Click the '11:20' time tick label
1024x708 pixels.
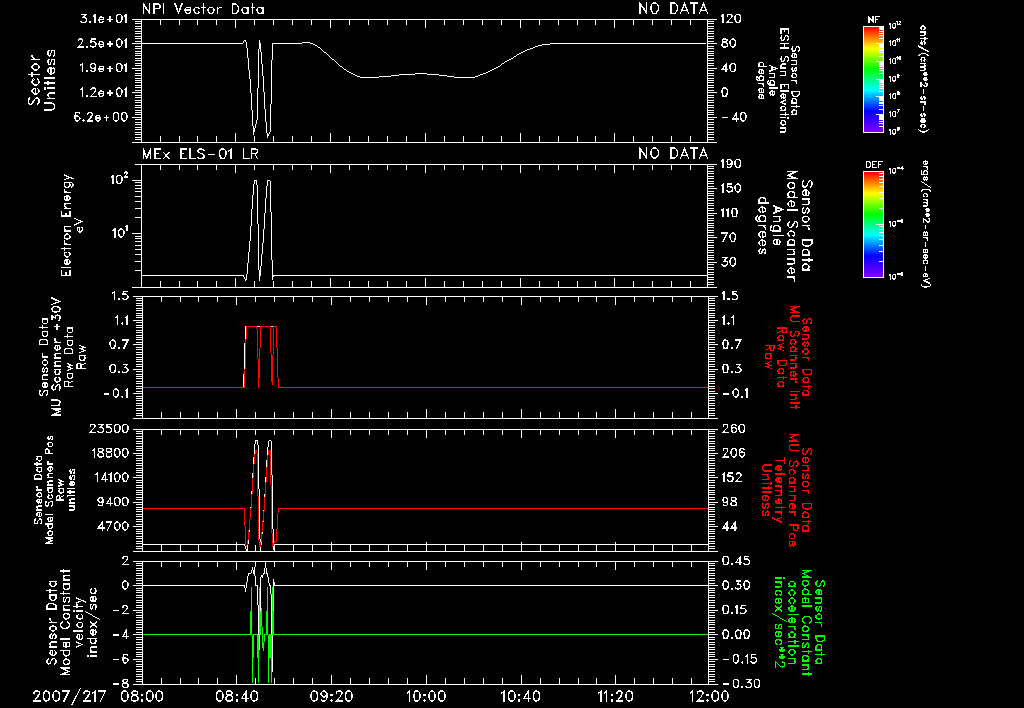pyautogui.click(x=615, y=696)
